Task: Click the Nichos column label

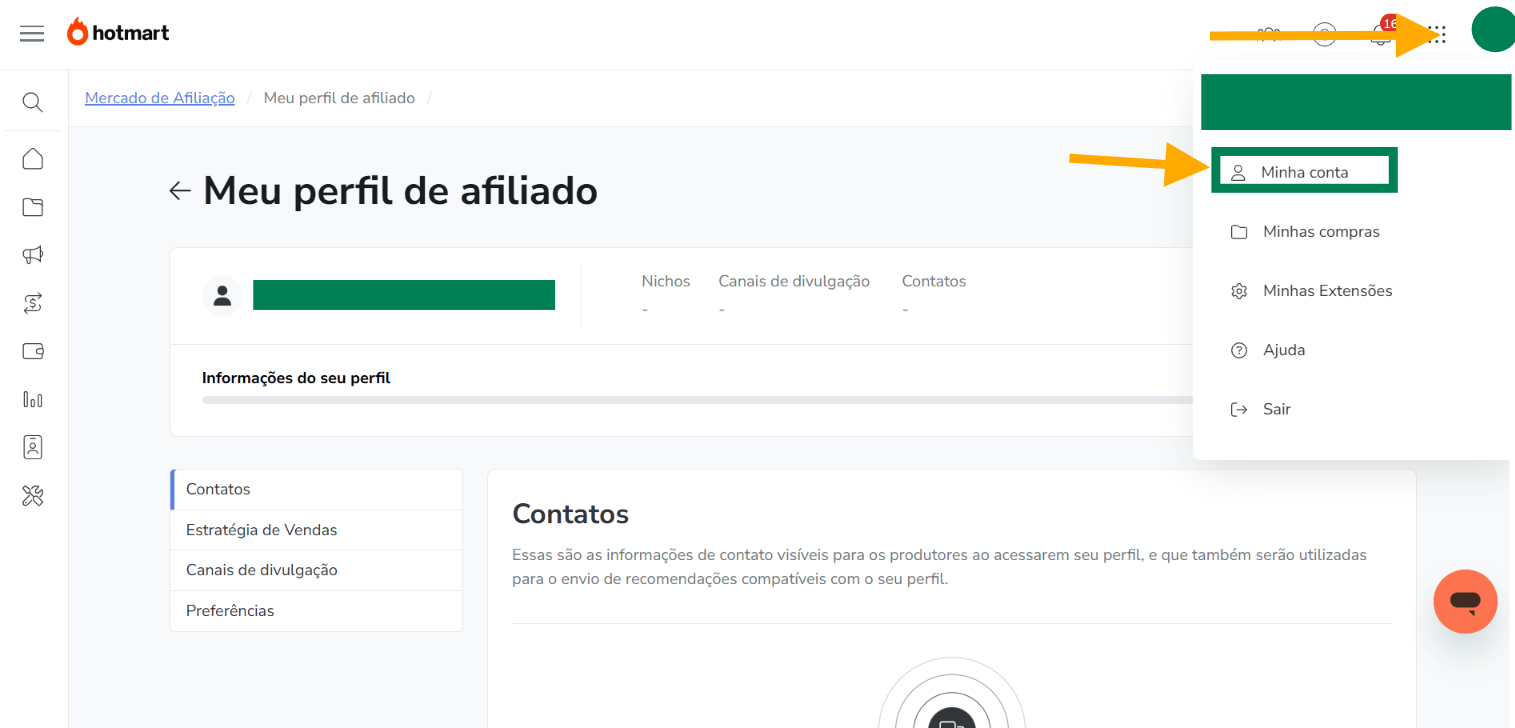Action: coord(666,281)
